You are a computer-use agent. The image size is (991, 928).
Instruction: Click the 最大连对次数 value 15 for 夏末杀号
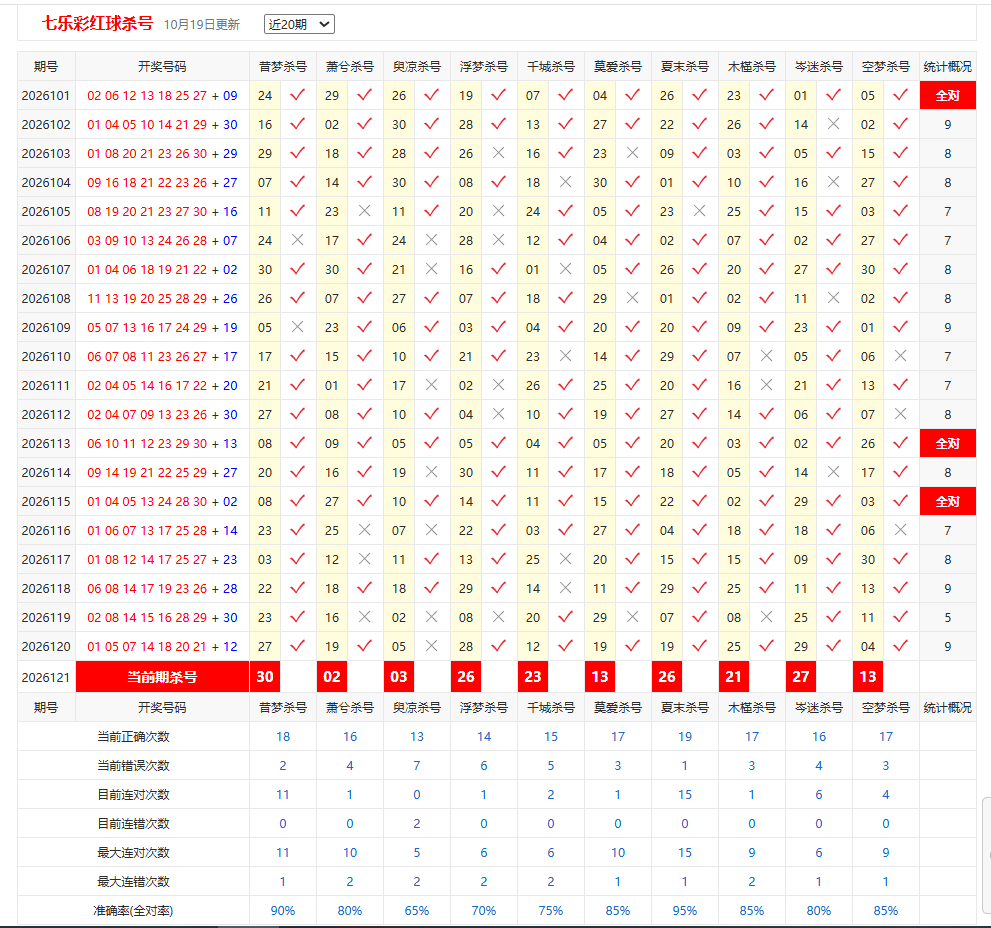pyautogui.click(x=685, y=853)
